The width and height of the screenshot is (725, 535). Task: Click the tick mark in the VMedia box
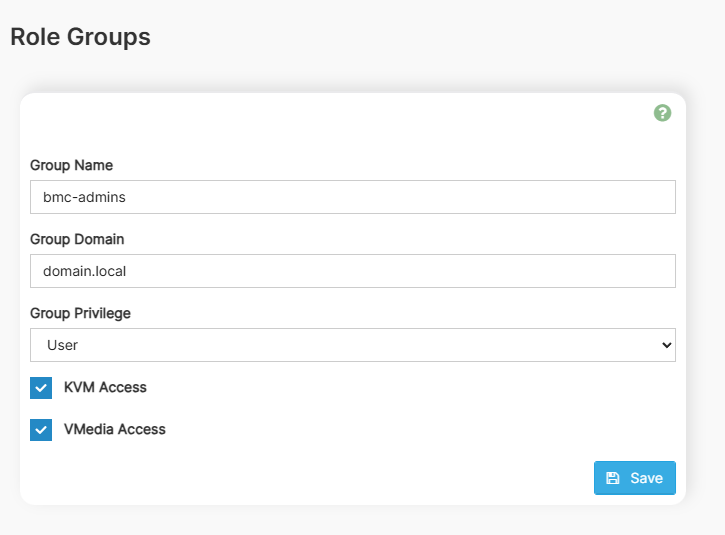coord(41,430)
